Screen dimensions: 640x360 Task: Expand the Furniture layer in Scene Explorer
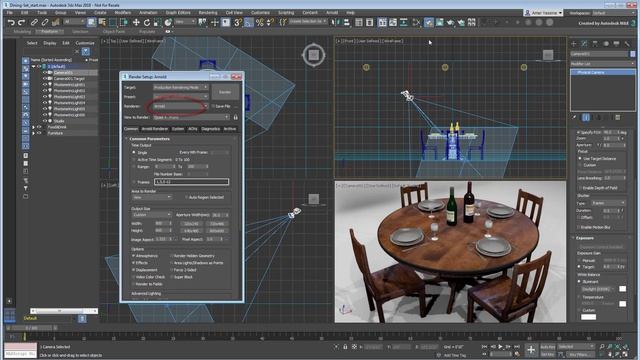pos(34,133)
